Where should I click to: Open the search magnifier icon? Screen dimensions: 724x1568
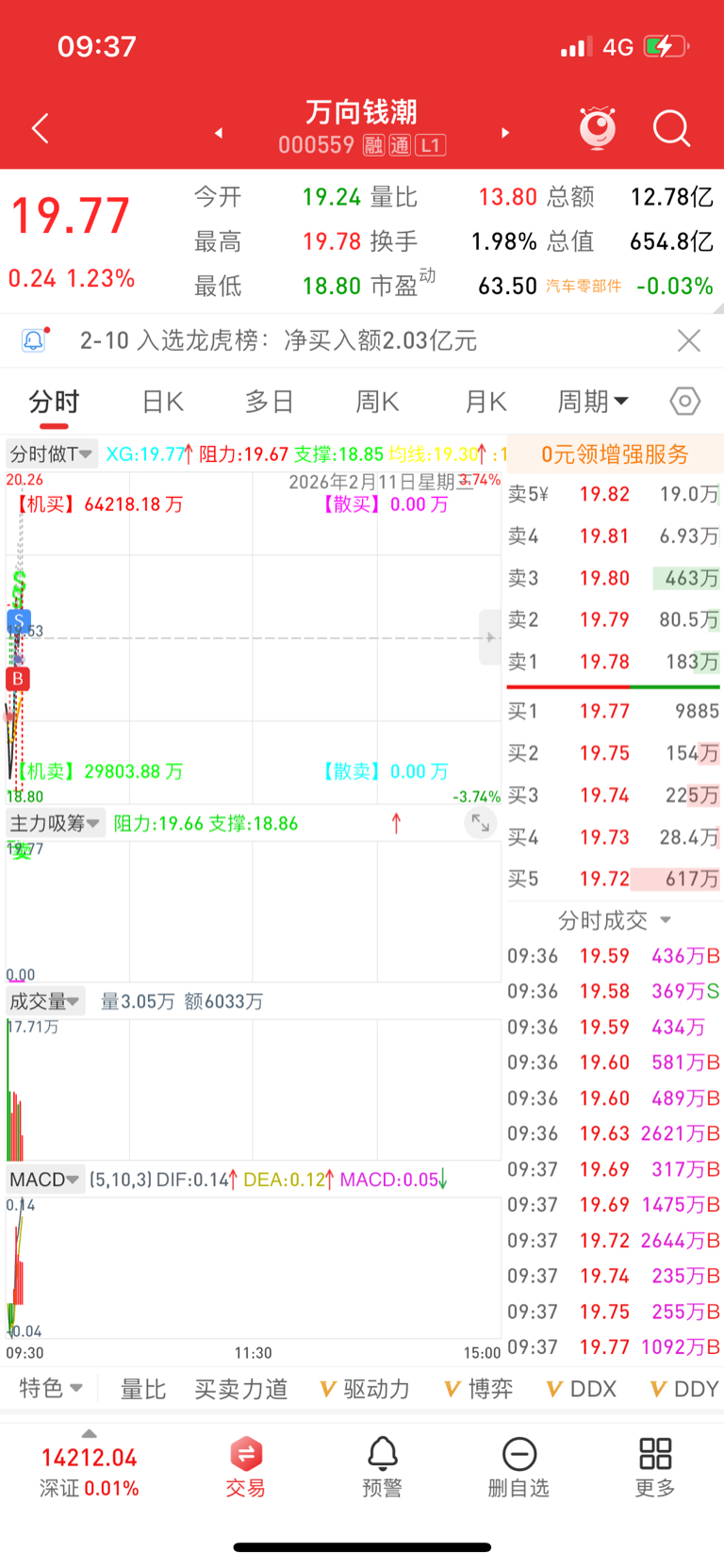[672, 128]
